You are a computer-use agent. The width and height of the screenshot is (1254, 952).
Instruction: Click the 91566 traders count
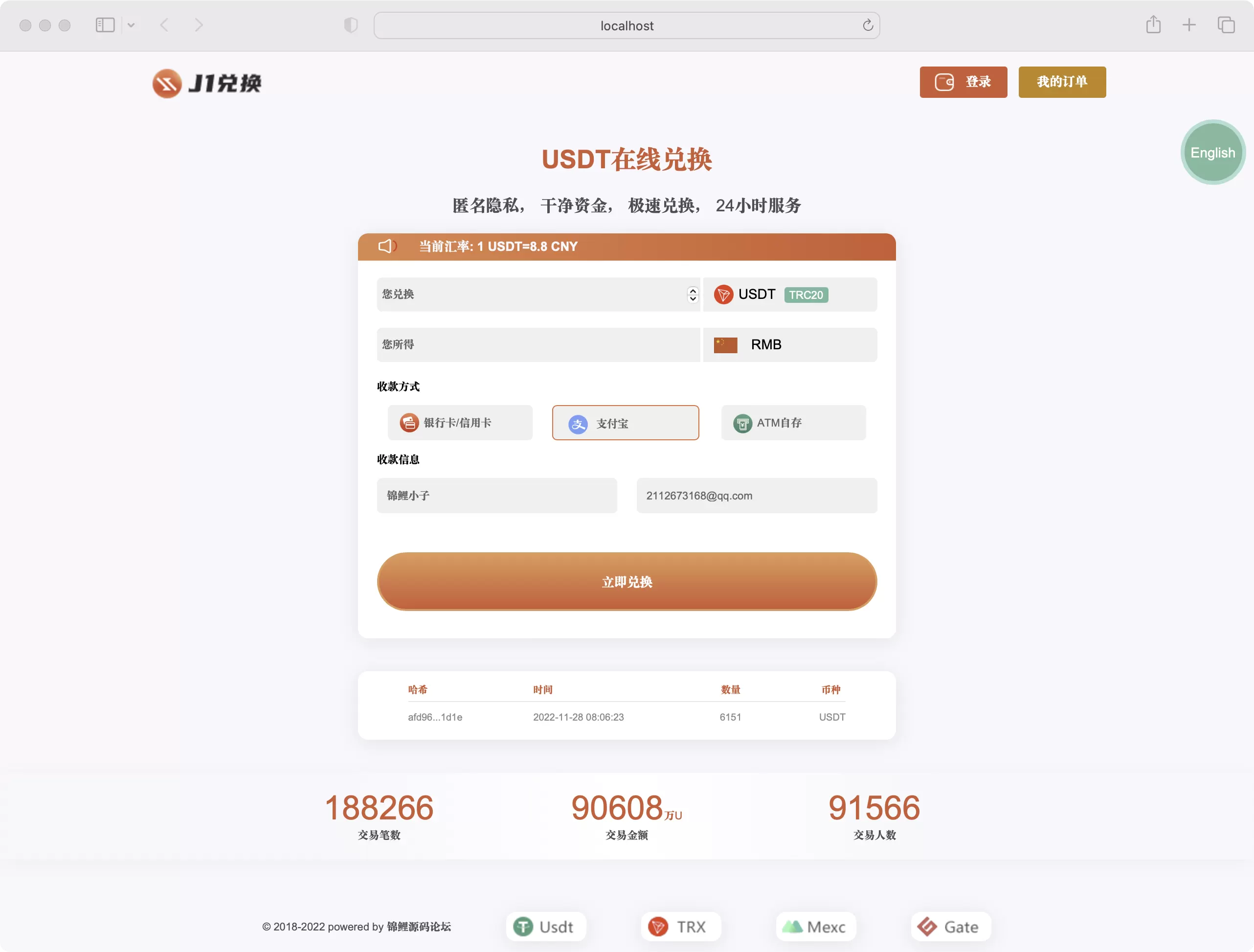(x=874, y=807)
